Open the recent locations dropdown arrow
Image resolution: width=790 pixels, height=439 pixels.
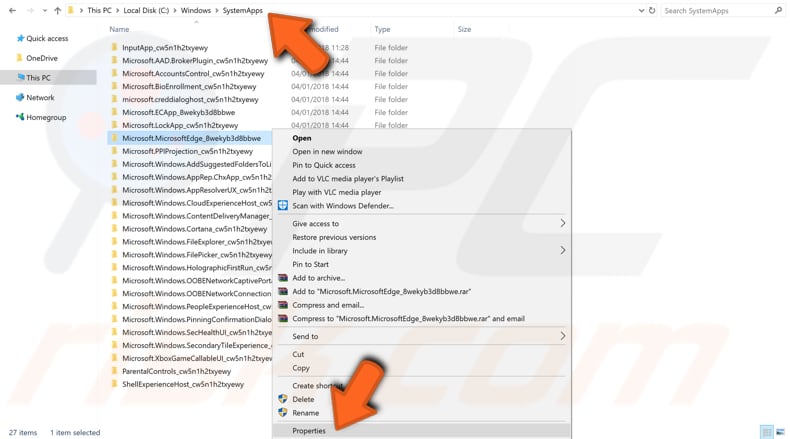[x=44, y=11]
